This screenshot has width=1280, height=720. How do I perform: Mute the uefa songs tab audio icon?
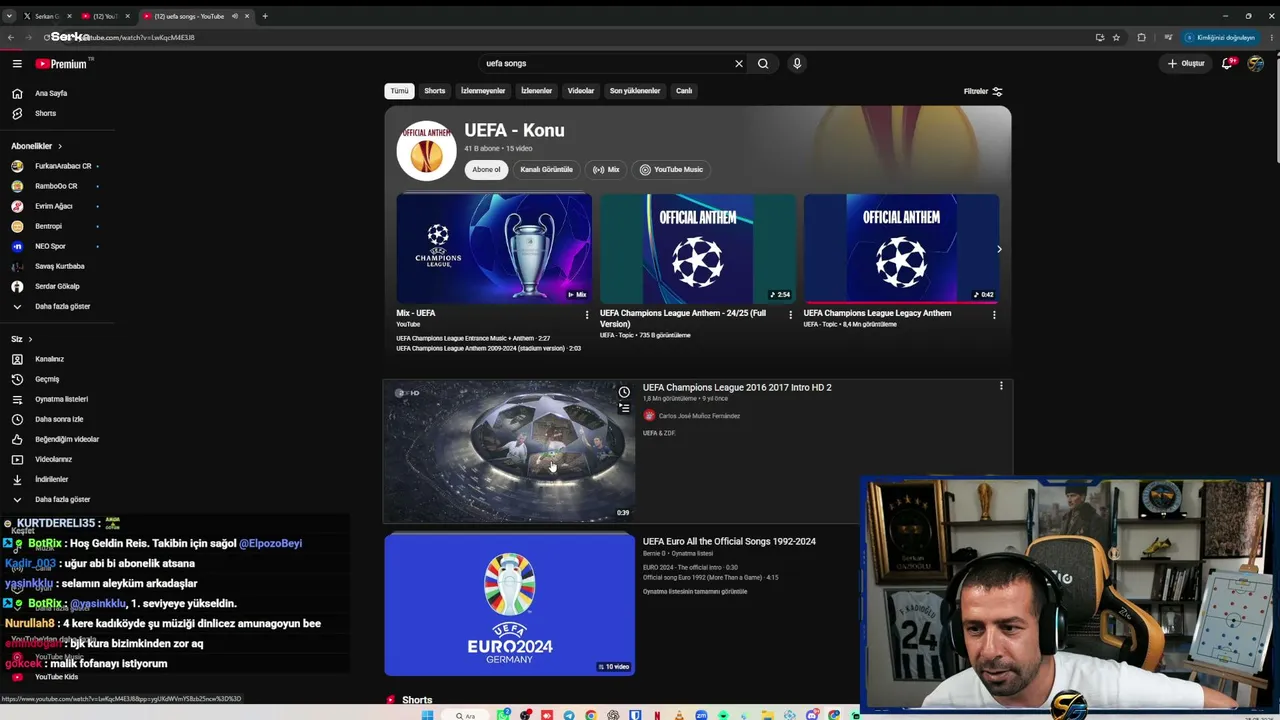point(234,16)
